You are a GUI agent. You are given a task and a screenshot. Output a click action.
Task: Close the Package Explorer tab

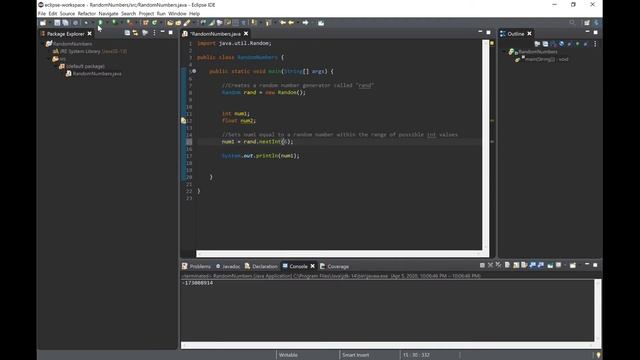click(x=89, y=33)
